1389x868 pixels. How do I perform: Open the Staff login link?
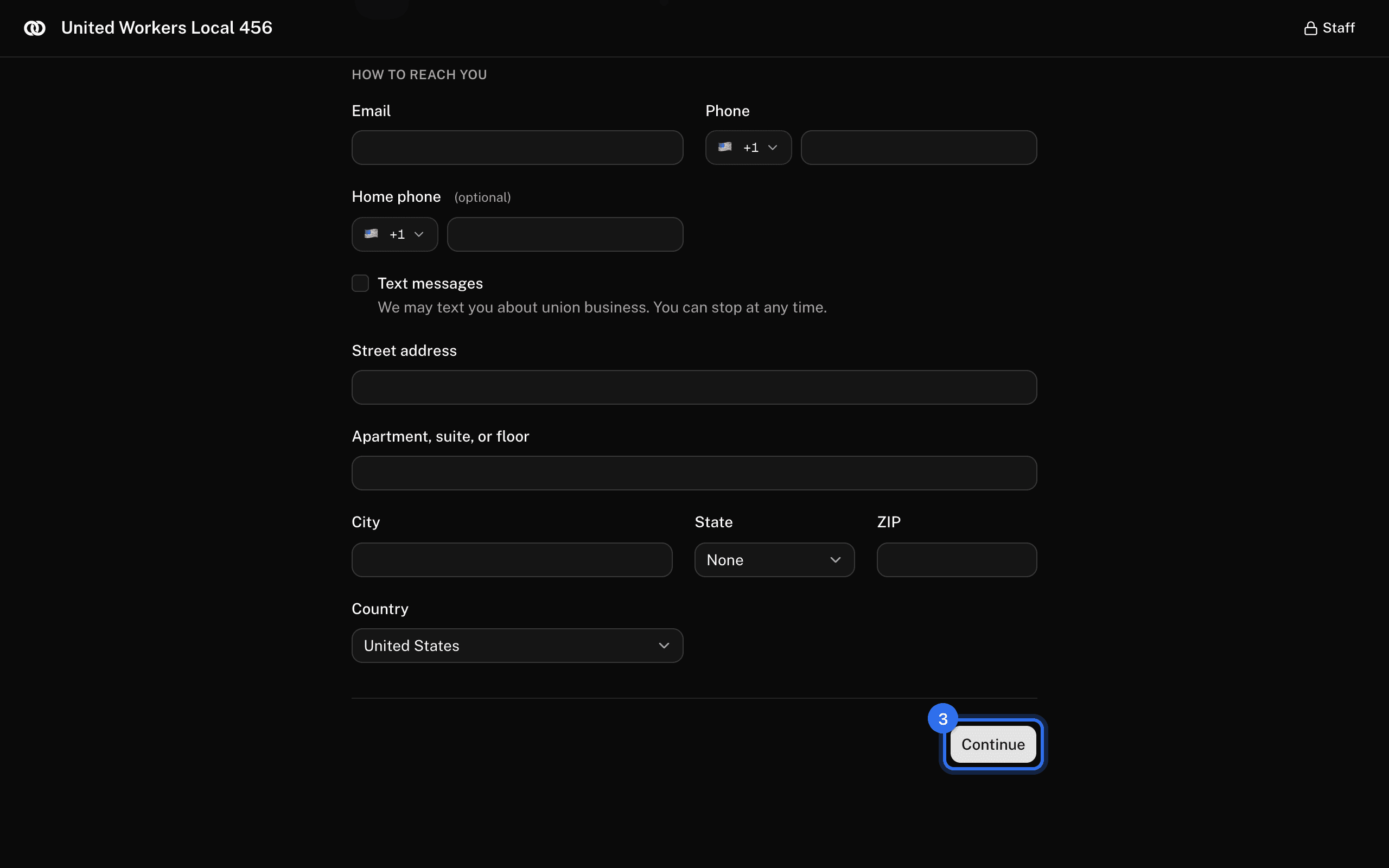click(x=1329, y=28)
